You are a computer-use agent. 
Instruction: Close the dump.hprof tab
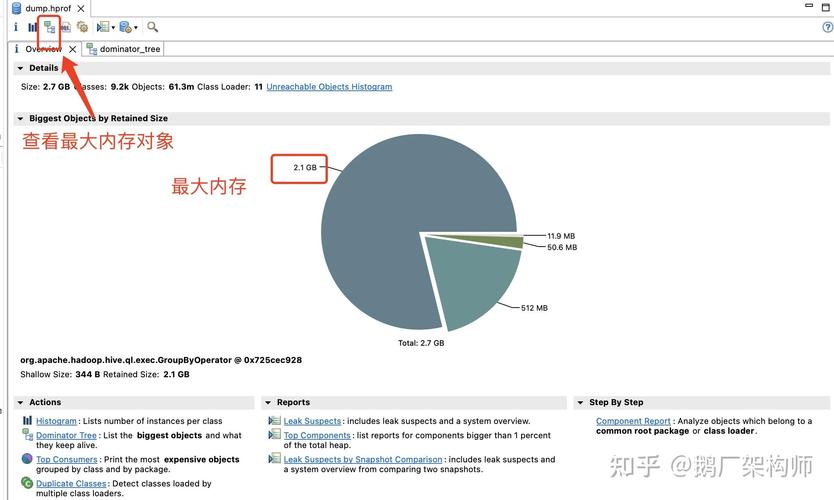click(x=81, y=9)
